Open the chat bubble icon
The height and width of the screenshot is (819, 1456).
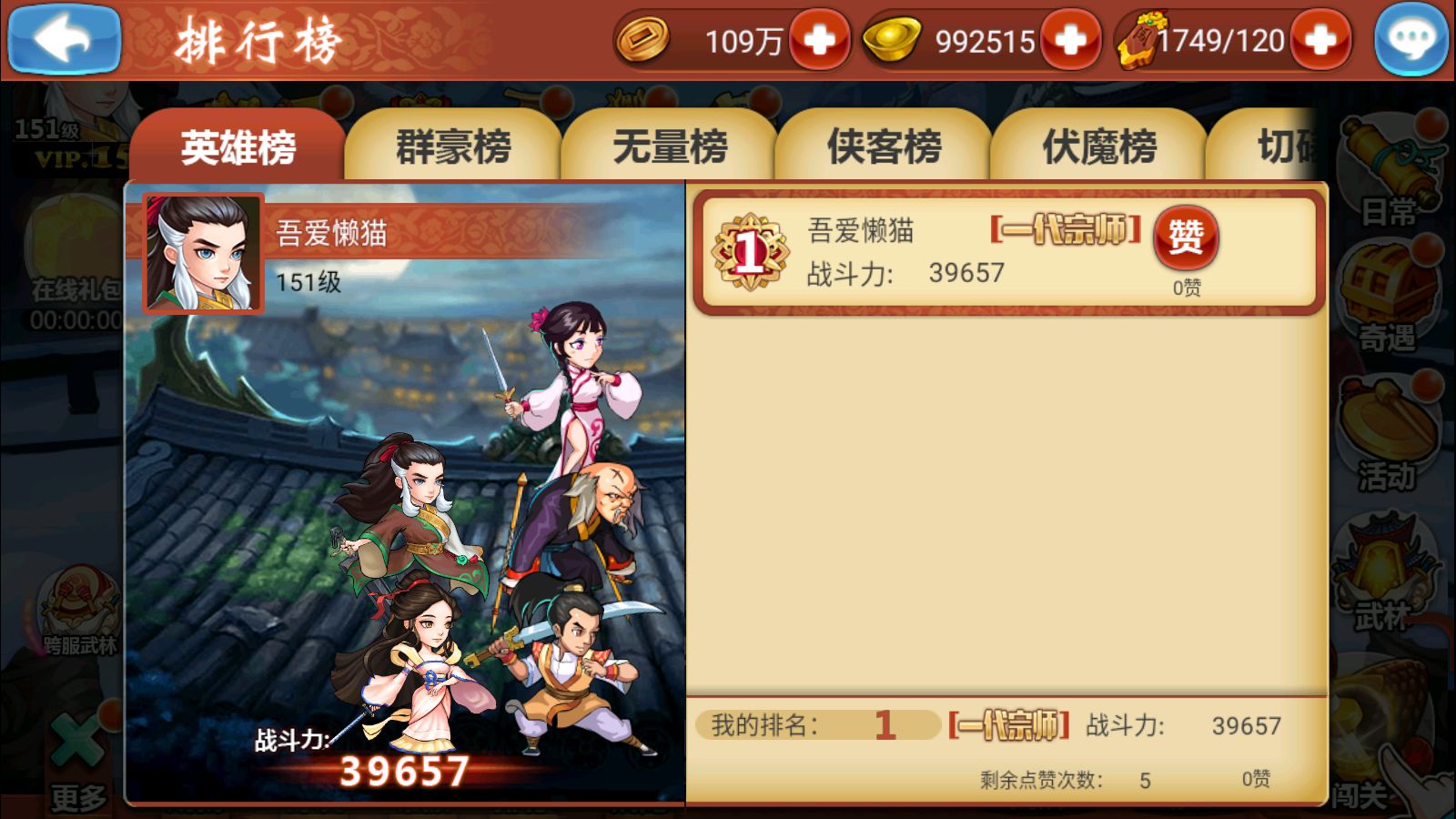(x=1411, y=39)
